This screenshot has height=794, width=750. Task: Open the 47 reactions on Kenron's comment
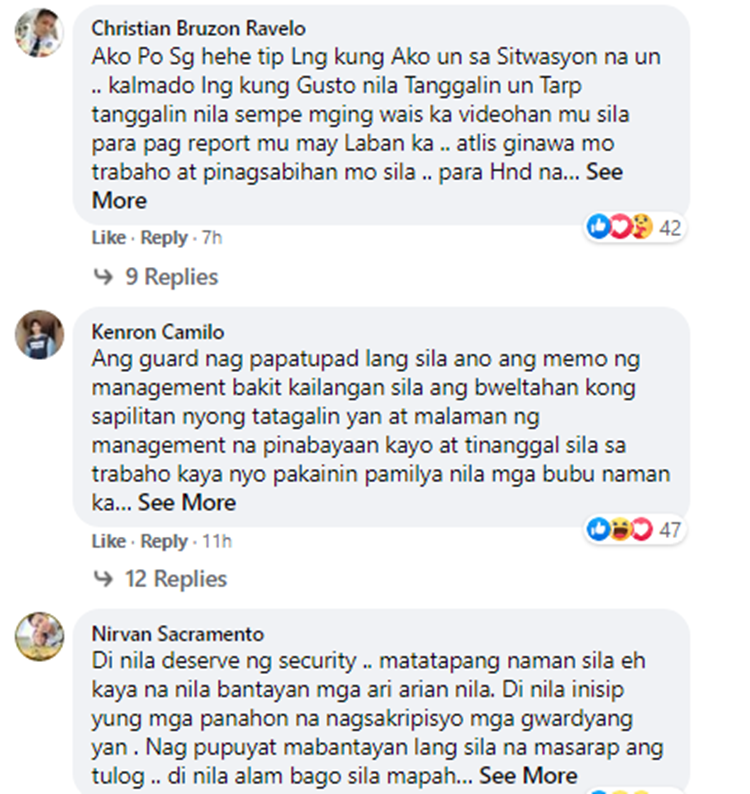click(x=670, y=530)
